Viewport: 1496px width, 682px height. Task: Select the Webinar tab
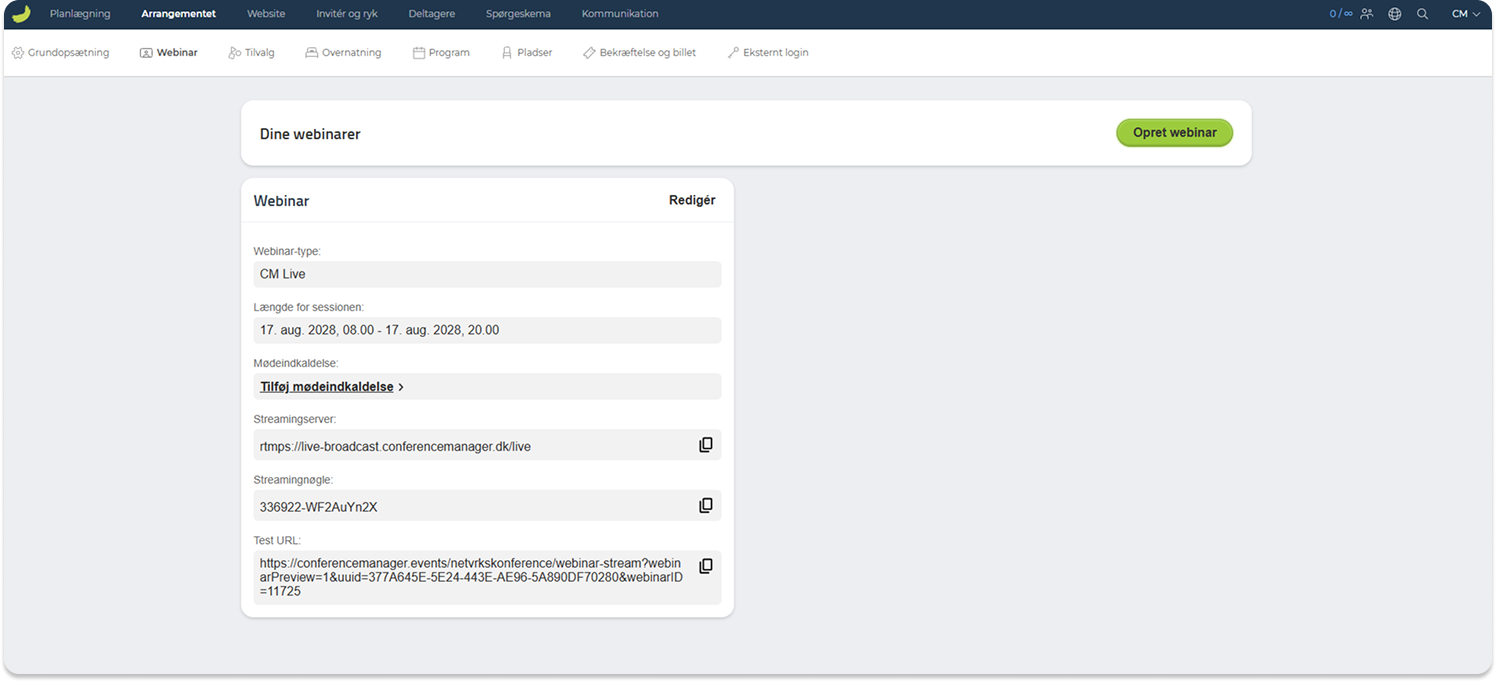(169, 52)
